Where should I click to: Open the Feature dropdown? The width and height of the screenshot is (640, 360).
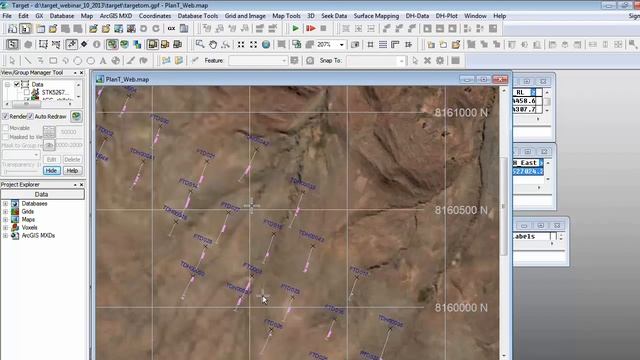(x=284, y=60)
